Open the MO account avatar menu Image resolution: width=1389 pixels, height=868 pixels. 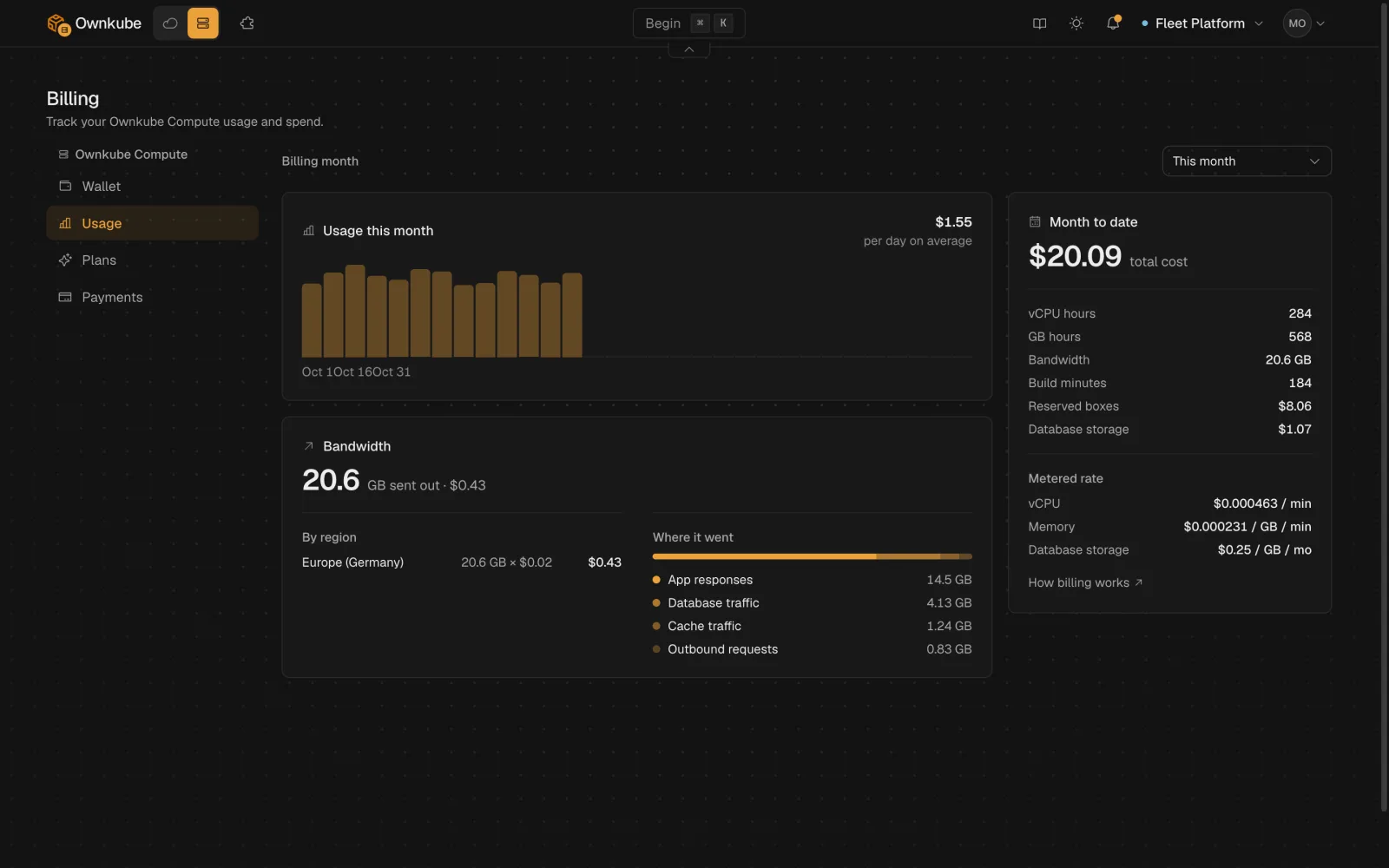pyautogui.click(x=1304, y=23)
